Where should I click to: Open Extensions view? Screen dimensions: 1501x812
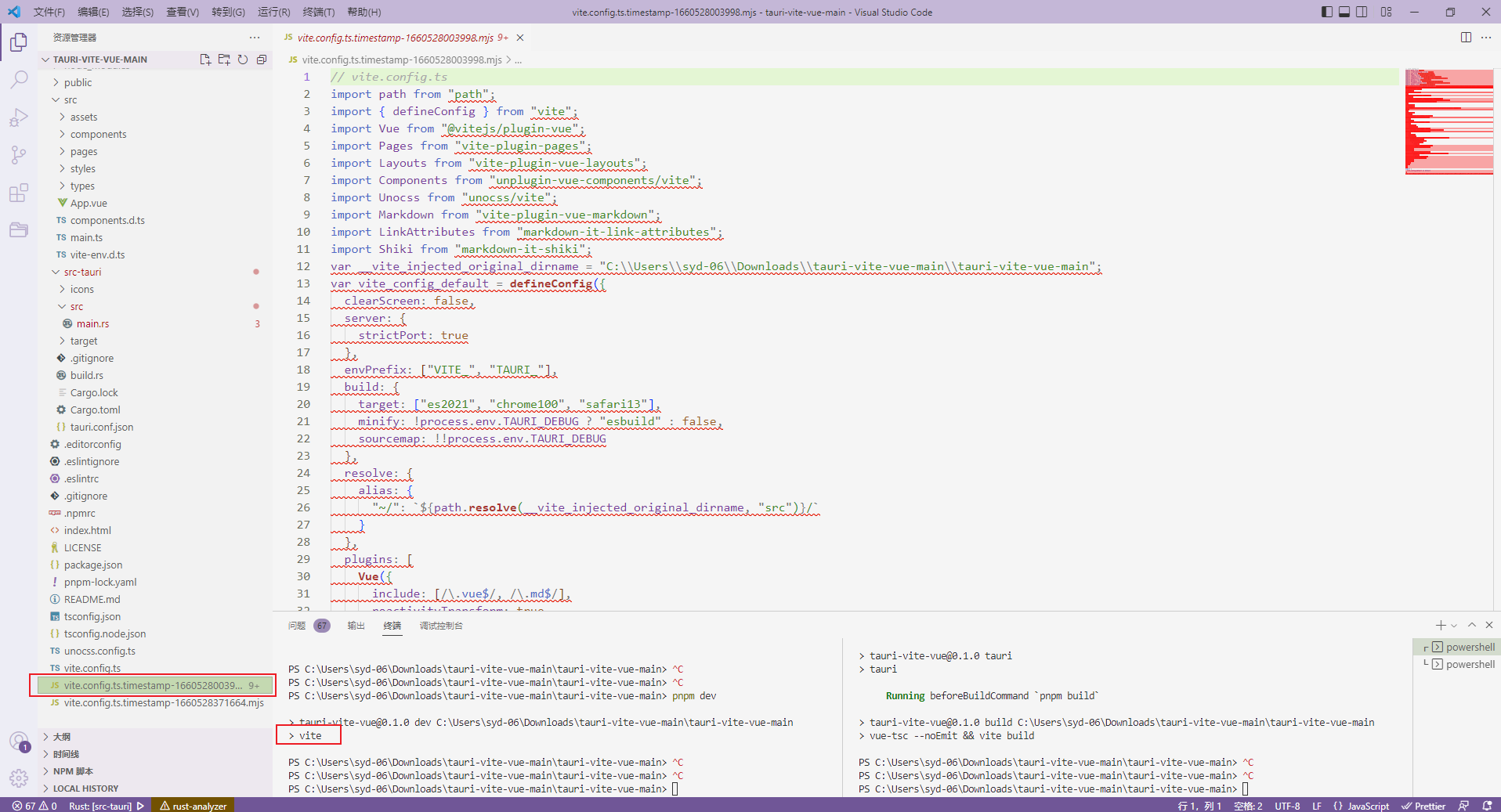point(19,192)
